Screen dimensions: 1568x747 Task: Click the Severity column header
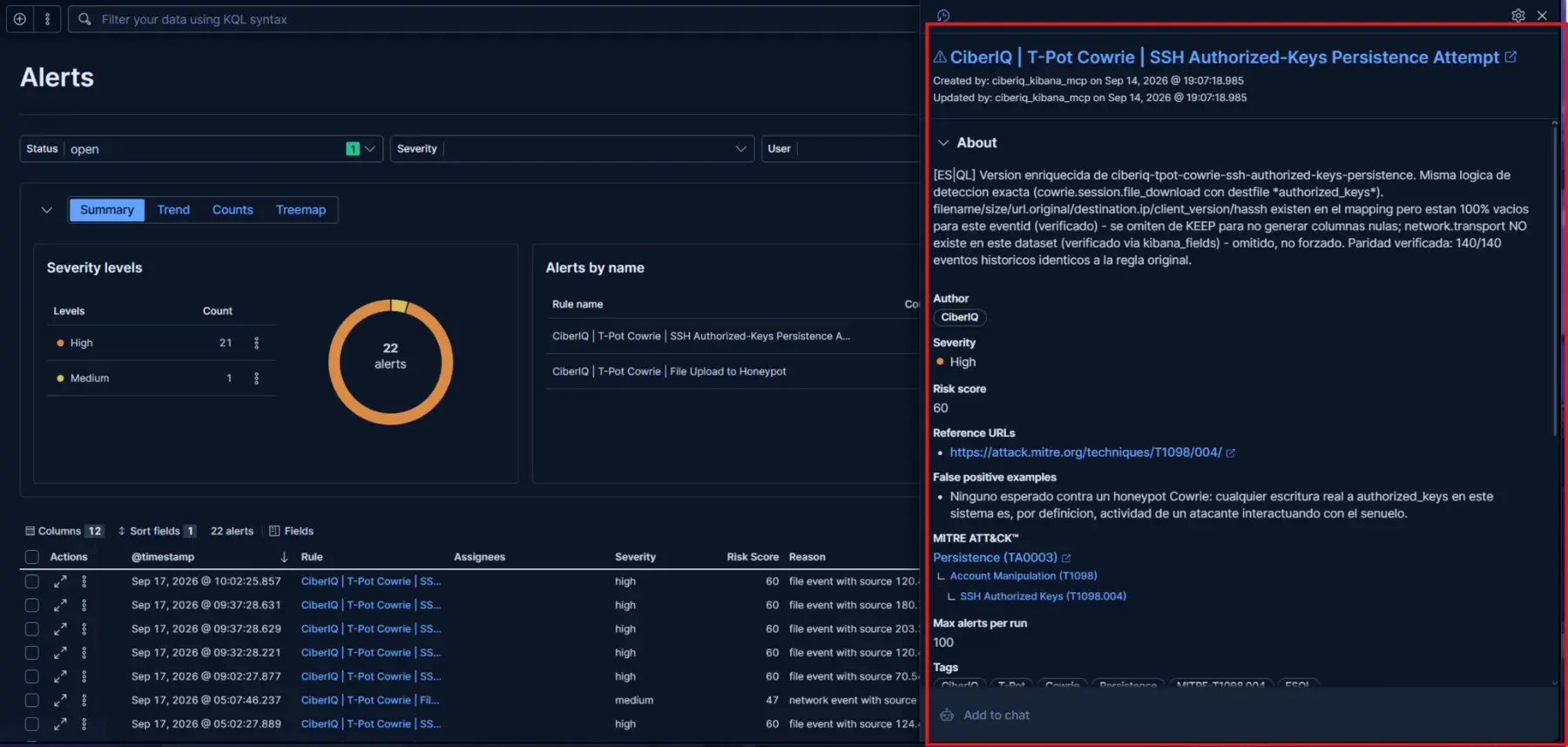(x=635, y=557)
